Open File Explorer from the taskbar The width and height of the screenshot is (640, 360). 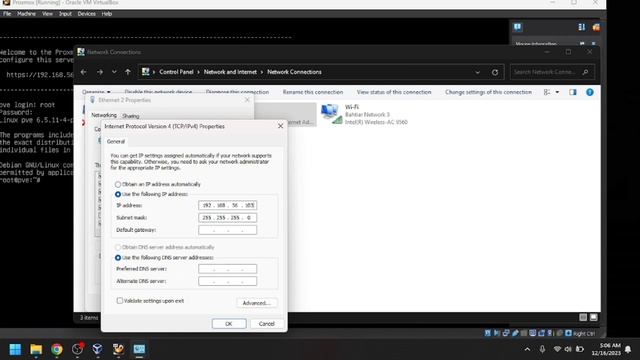click(x=36, y=349)
